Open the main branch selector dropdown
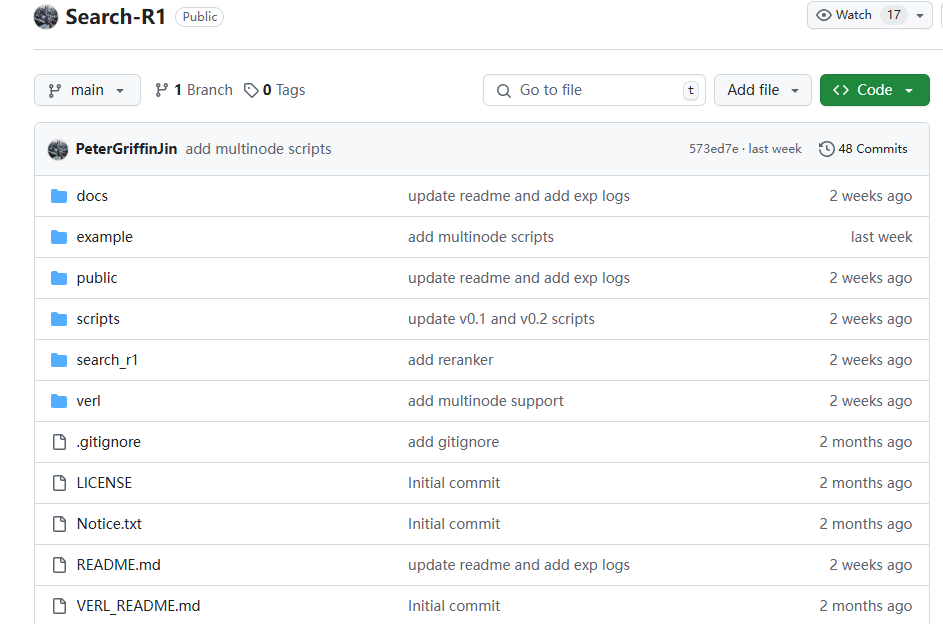The height and width of the screenshot is (624, 943). [87, 90]
